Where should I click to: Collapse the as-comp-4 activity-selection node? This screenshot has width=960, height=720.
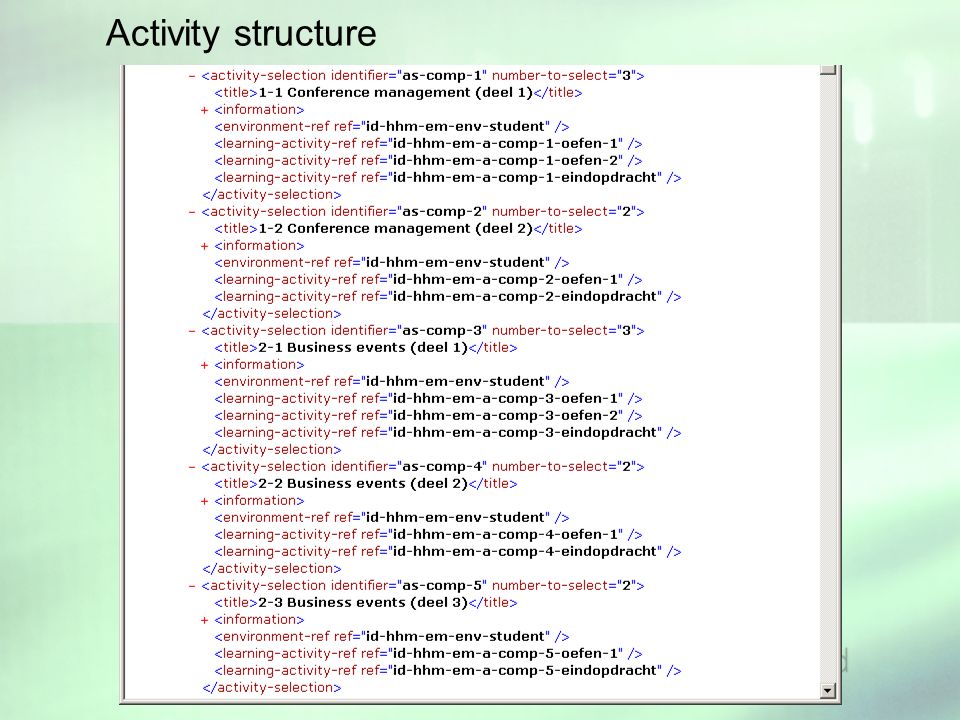pyautogui.click(x=192, y=467)
